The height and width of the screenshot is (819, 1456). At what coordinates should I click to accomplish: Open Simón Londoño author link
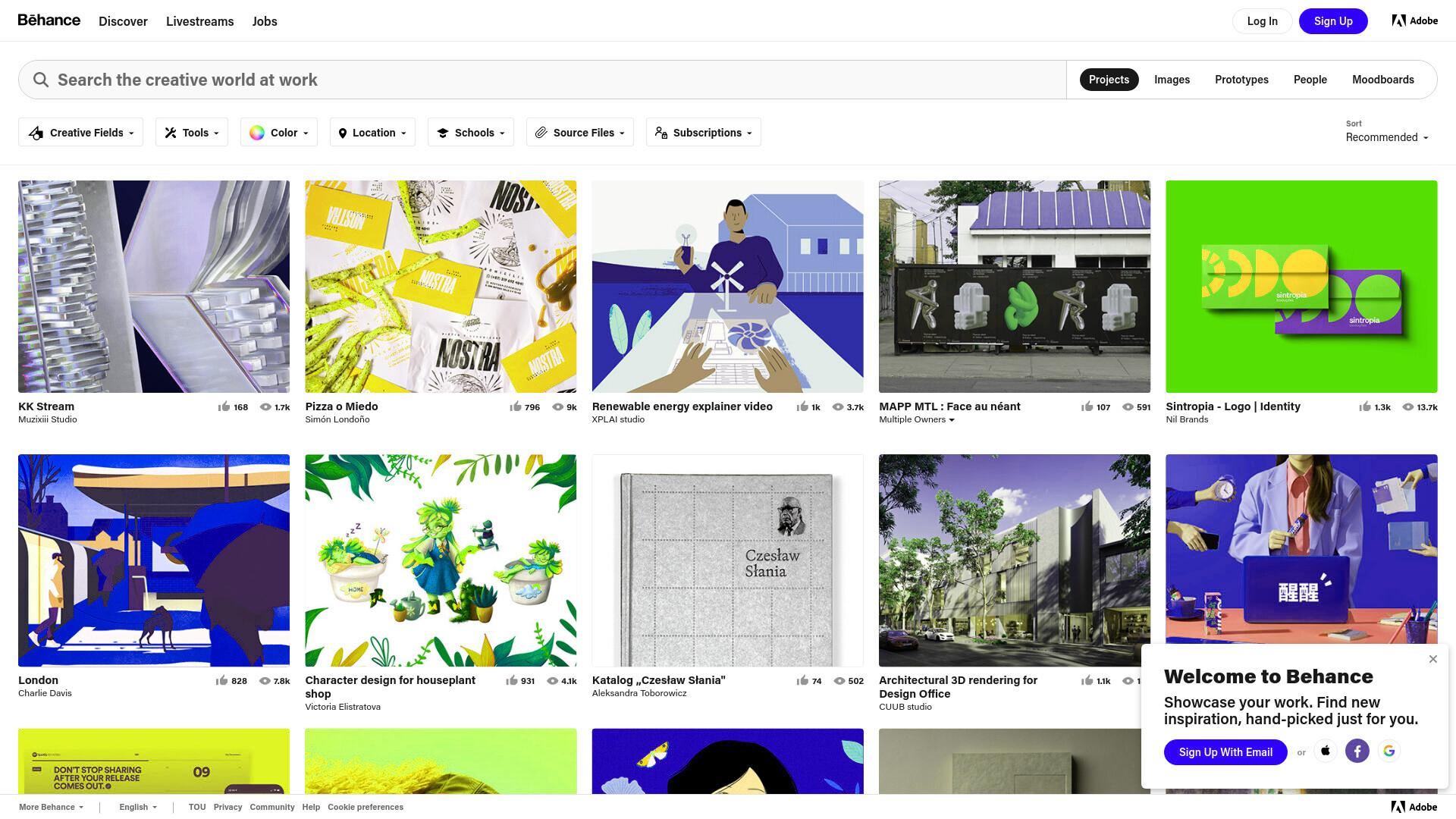tap(337, 419)
